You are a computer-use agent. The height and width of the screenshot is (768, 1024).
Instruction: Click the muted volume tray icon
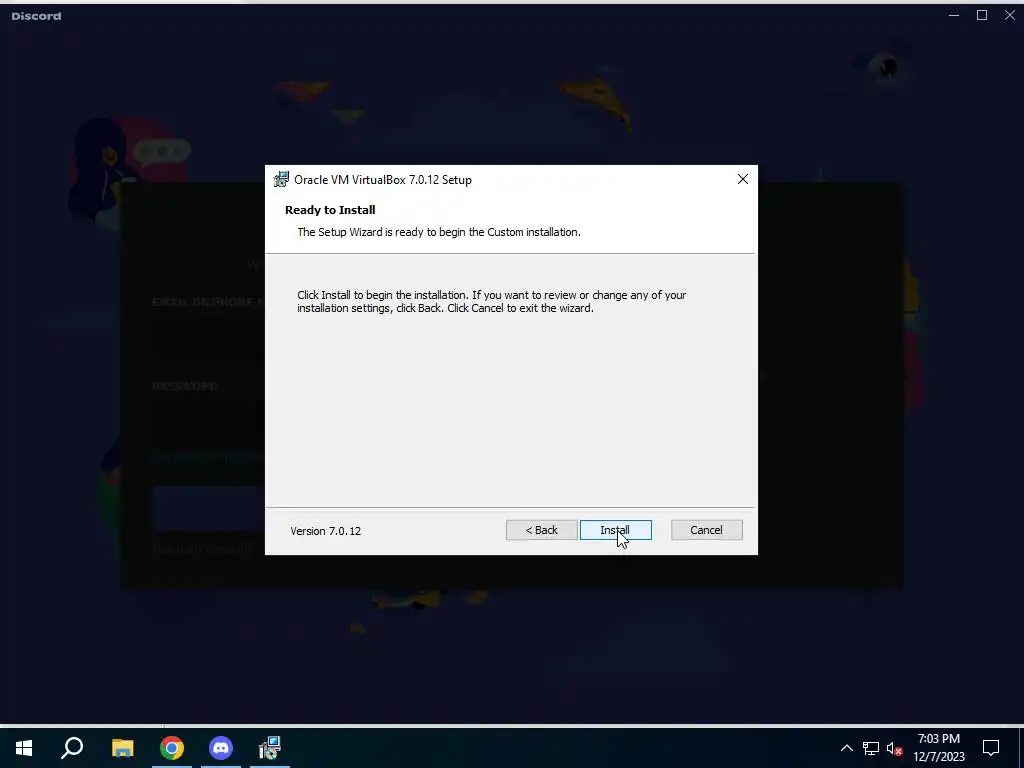point(894,748)
